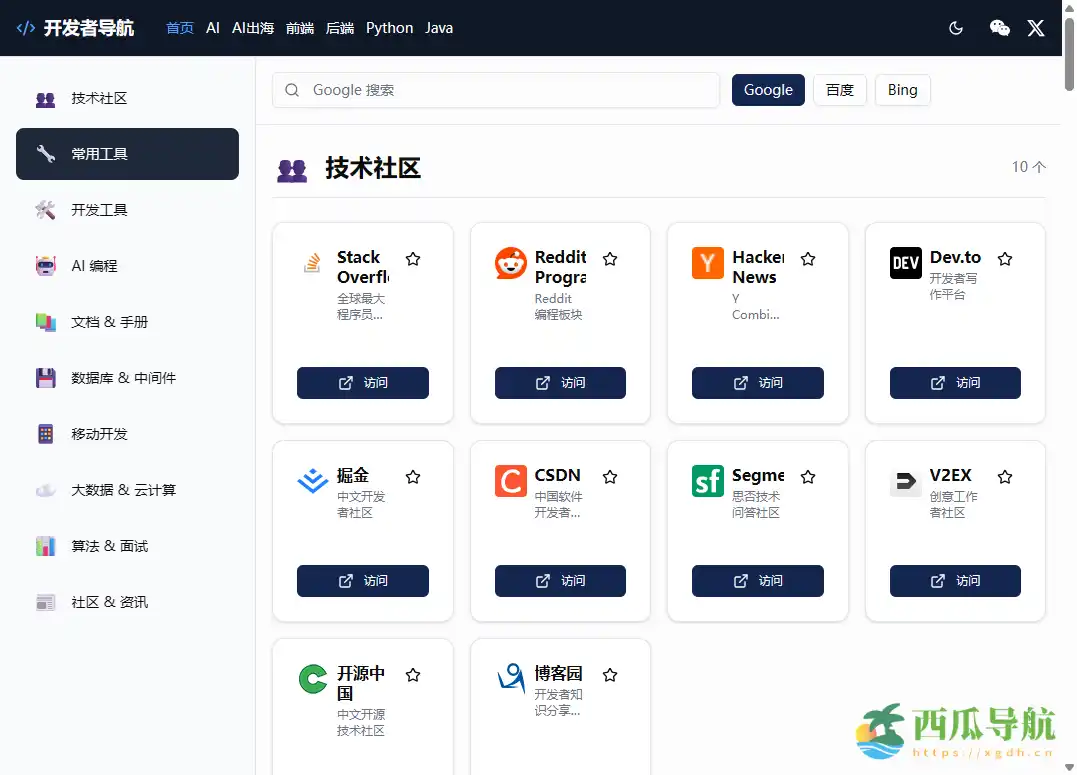Screen dimensions: 1077x775
Task: Click the Stack Overflow card icon
Action: click(x=314, y=263)
